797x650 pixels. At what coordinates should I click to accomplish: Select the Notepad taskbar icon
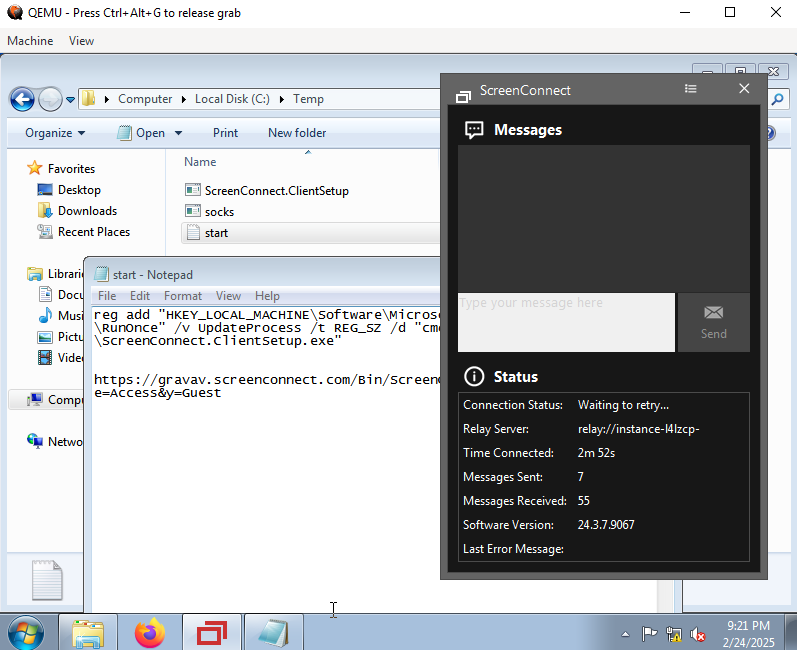coord(273,633)
